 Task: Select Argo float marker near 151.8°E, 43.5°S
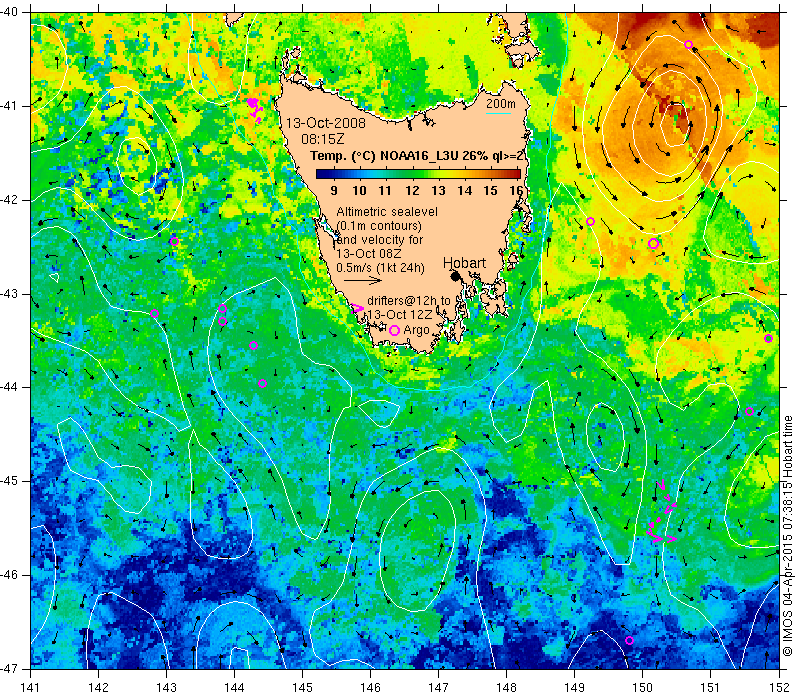tap(768, 338)
